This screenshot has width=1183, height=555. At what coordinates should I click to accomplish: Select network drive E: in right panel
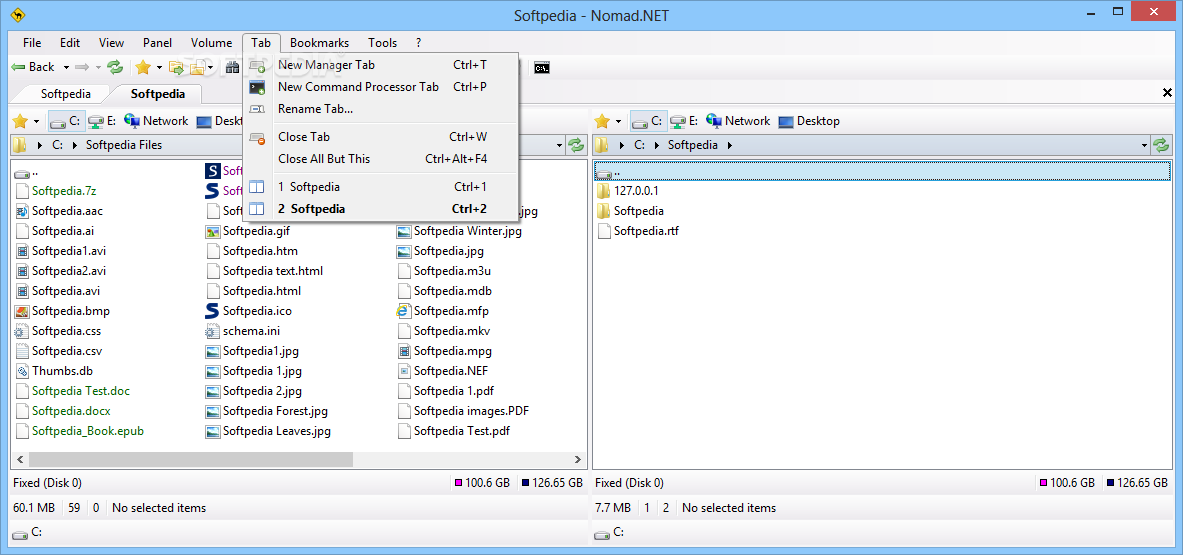[684, 121]
